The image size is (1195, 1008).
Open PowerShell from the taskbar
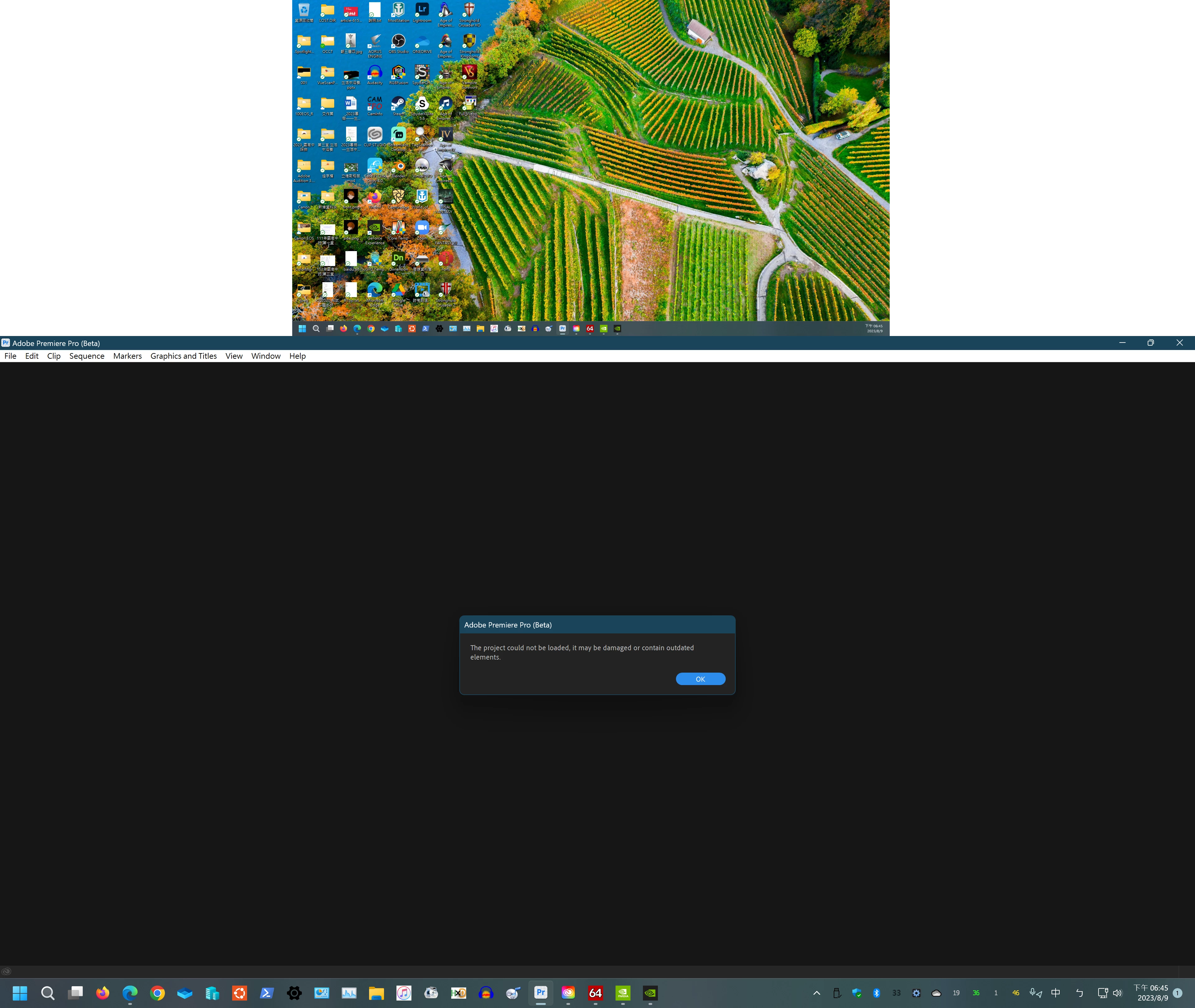click(267, 992)
